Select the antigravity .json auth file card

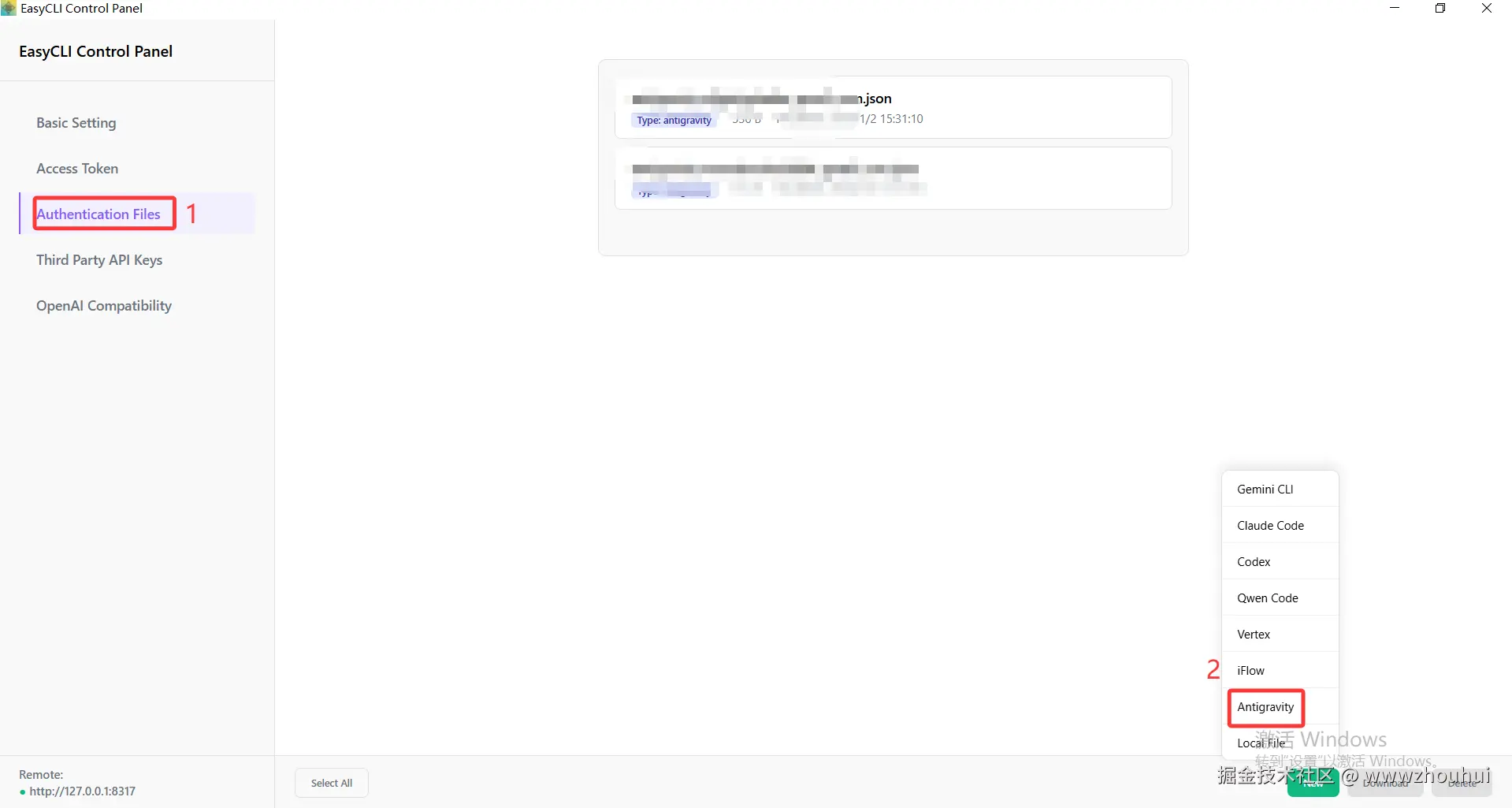click(893, 107)
